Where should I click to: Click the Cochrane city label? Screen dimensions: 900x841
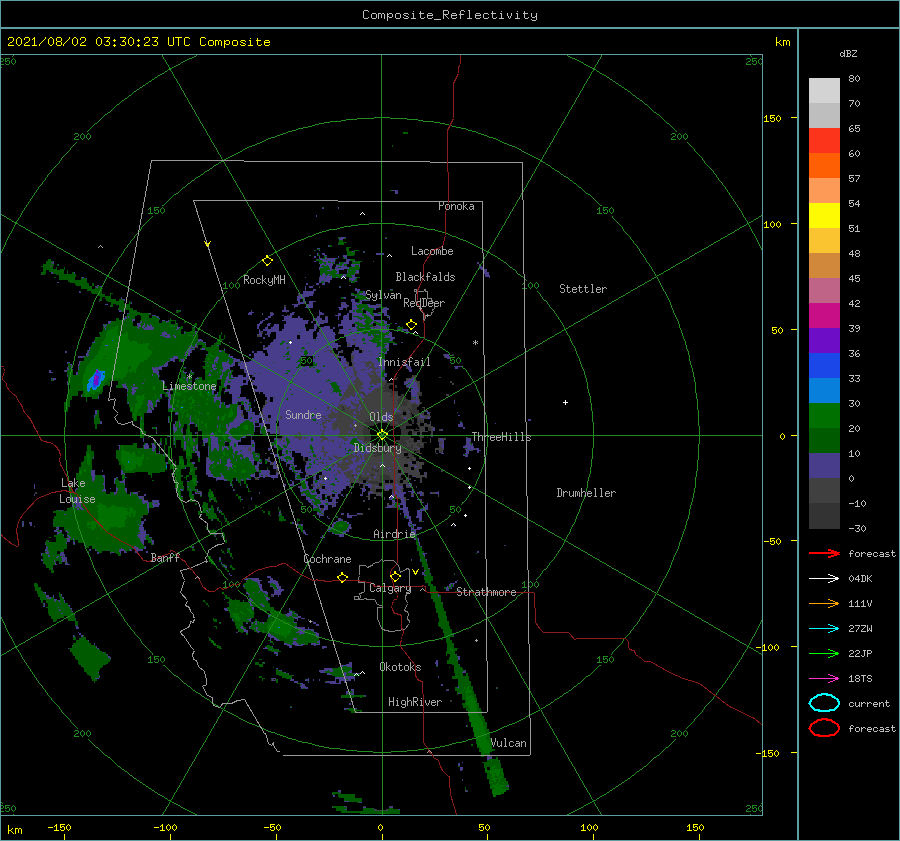click(x=327, y=559)
